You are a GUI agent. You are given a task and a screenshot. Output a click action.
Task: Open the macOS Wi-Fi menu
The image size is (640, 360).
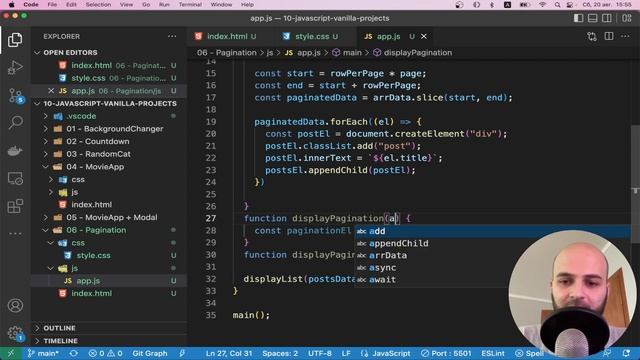(x=542, y=4)
